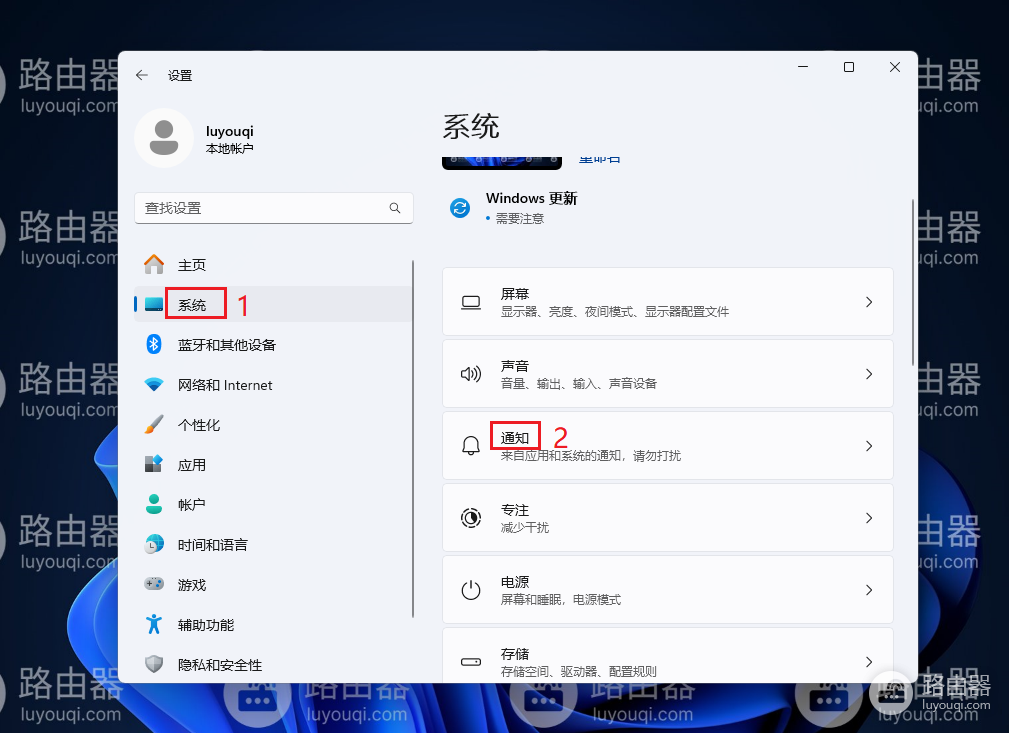Open 电源 using its right chevron

pyautogui.click(x=869, y=590)
